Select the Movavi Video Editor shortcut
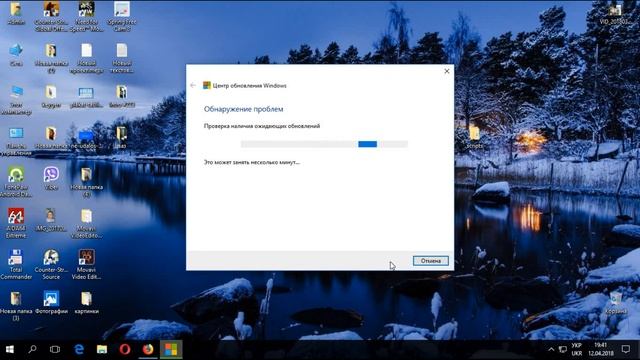Image resolution: width=640 pixels, height=360 pixels. click(87, 264)
